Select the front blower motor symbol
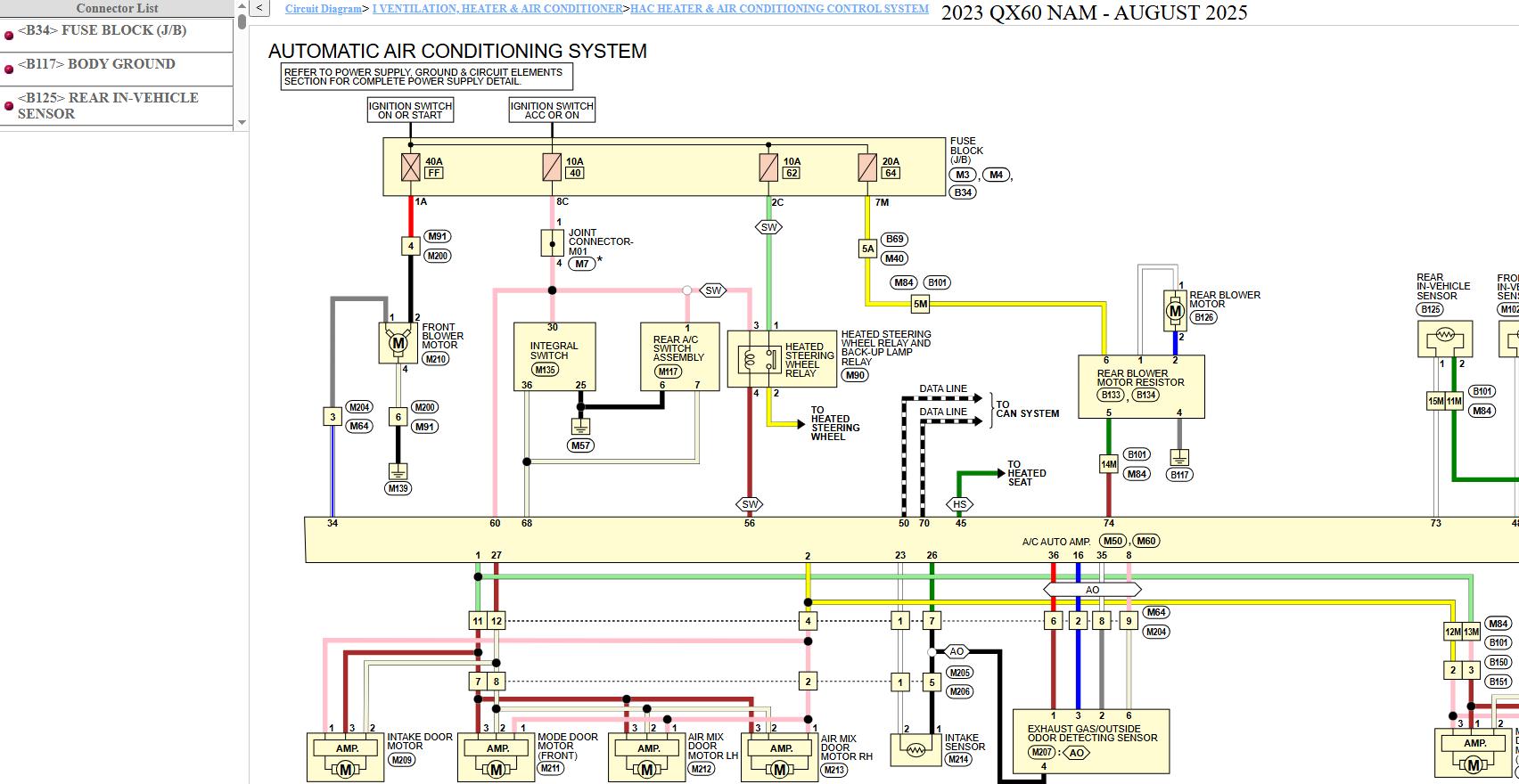The width and height of the screenshot is (1519, 784). [398, 343]
